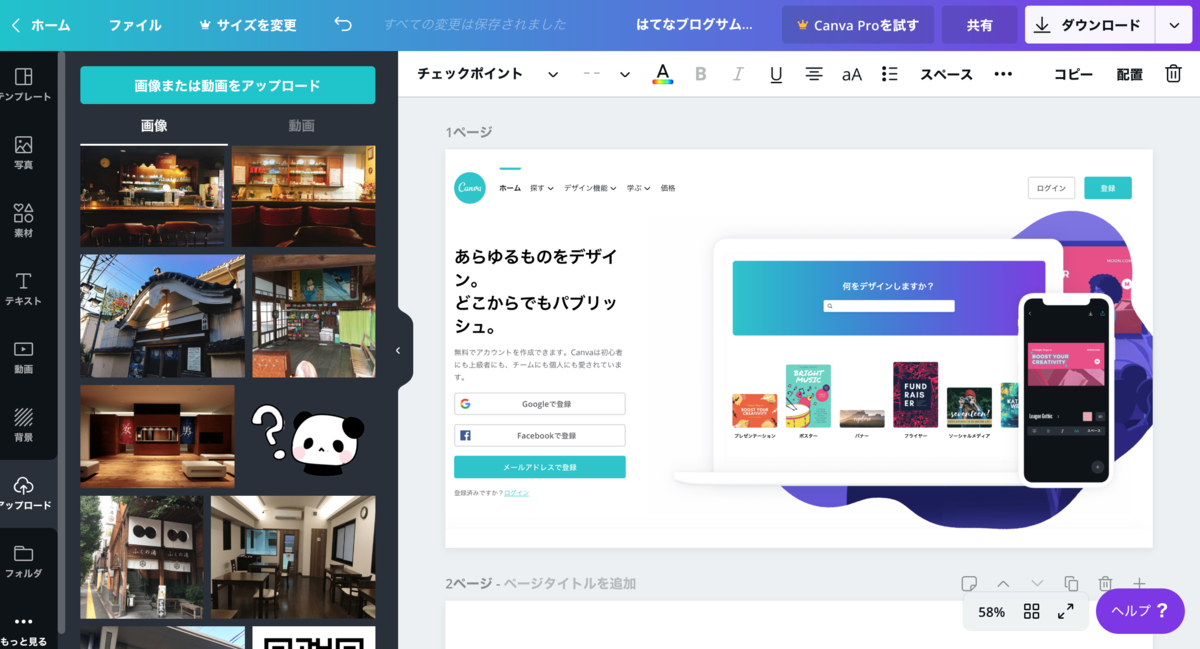Open the チェックポイント font dropdown
This screenshot has height=649, width=1200.
(x=487, y=74)
